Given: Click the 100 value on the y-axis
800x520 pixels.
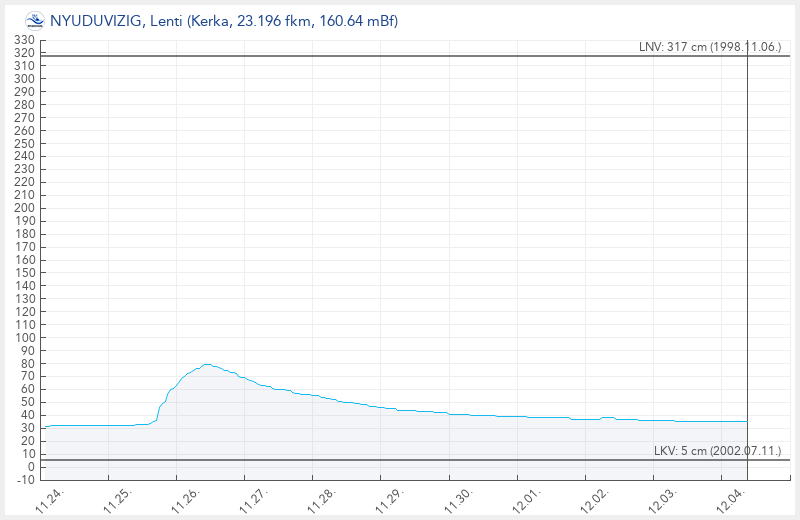Looking at the screenshot, I should coord(25,338).
